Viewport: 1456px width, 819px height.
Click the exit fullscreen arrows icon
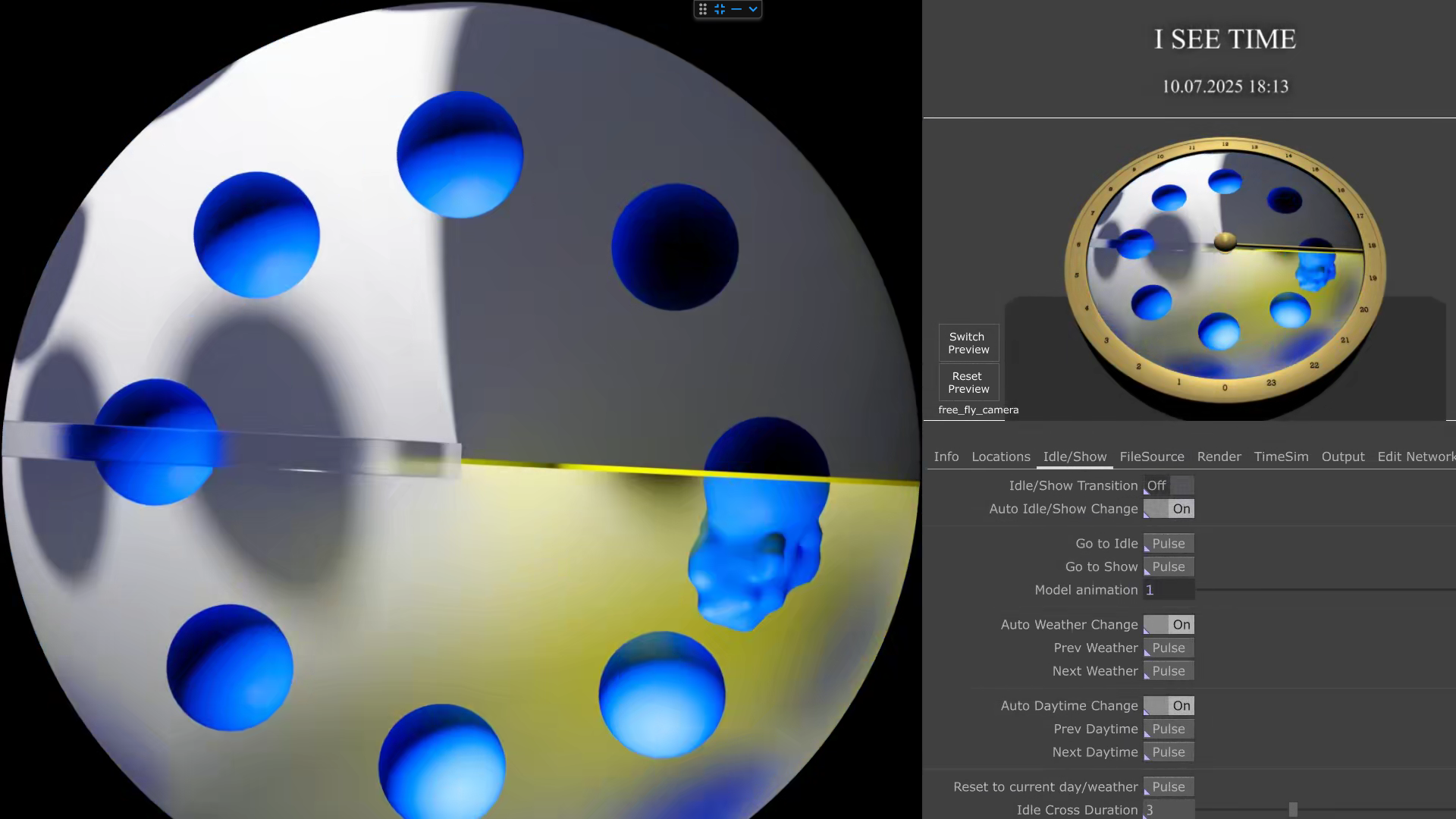pyautogui.click(x=720, y=9)
